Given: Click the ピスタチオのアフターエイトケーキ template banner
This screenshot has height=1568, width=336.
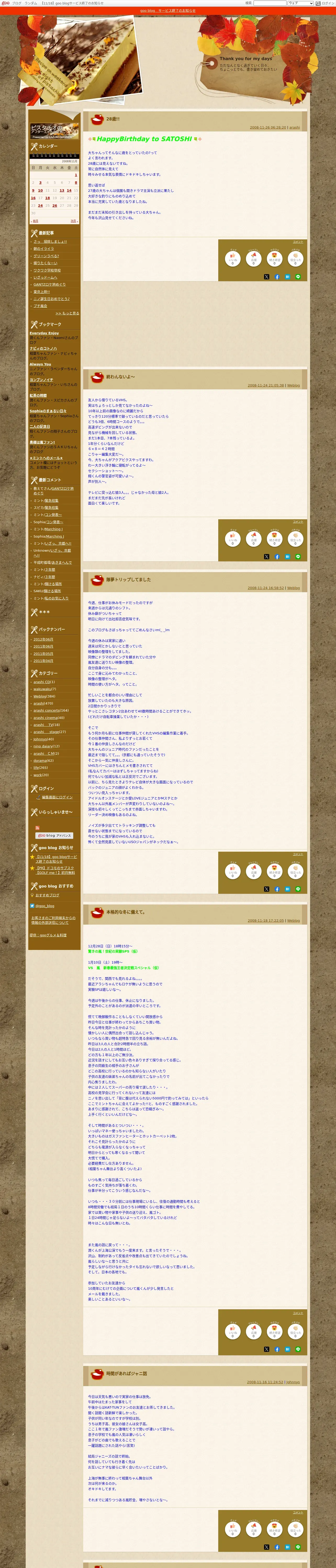Looking at the screenshot, I should pos(54,131).
